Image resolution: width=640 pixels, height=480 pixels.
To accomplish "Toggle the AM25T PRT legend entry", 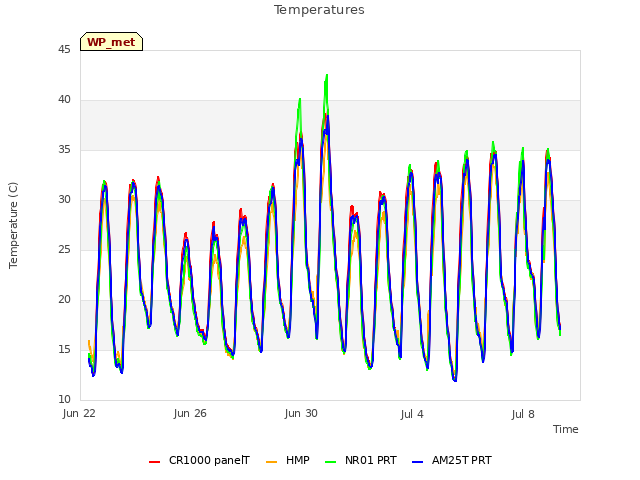I will coord(452,460).
